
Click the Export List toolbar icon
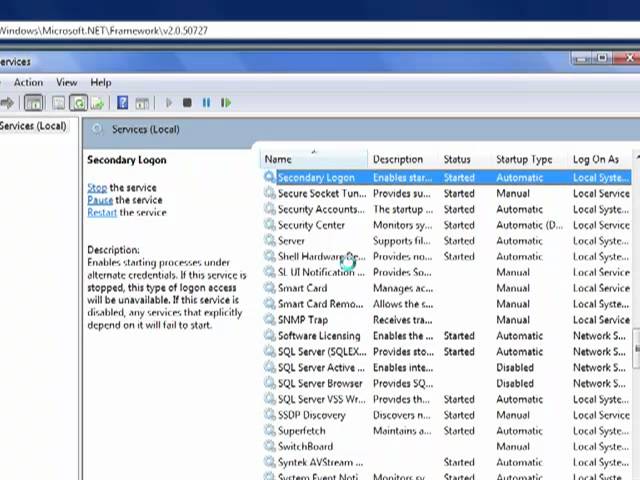[98, 103]
